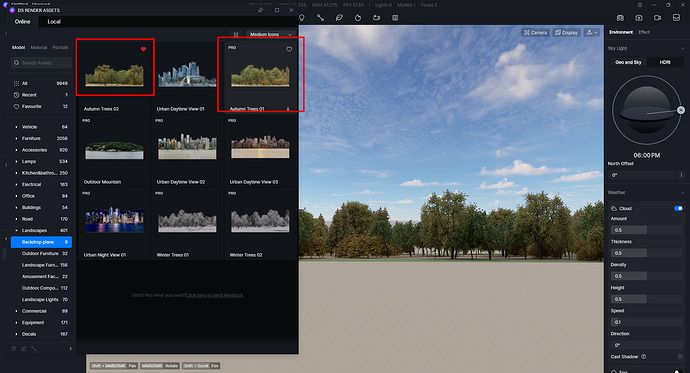This screenshot has width=690, height=373.
Task: Favourite the Autumn Trees 01 thumbnail heart
Action: (289, 49)
